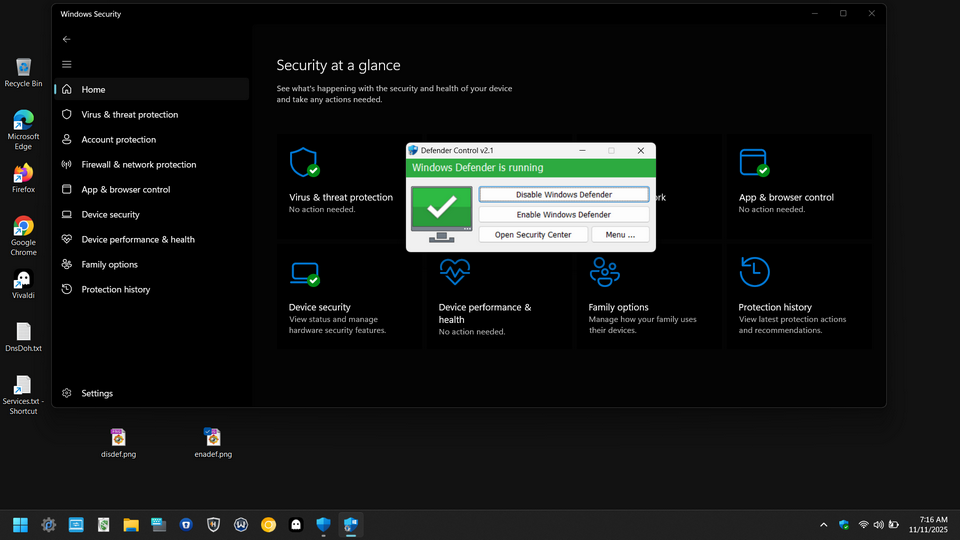This screenshot has width=960, height=540.
Task: Click the Defender Control taskbar icon
Action: [x=351, y=525]
